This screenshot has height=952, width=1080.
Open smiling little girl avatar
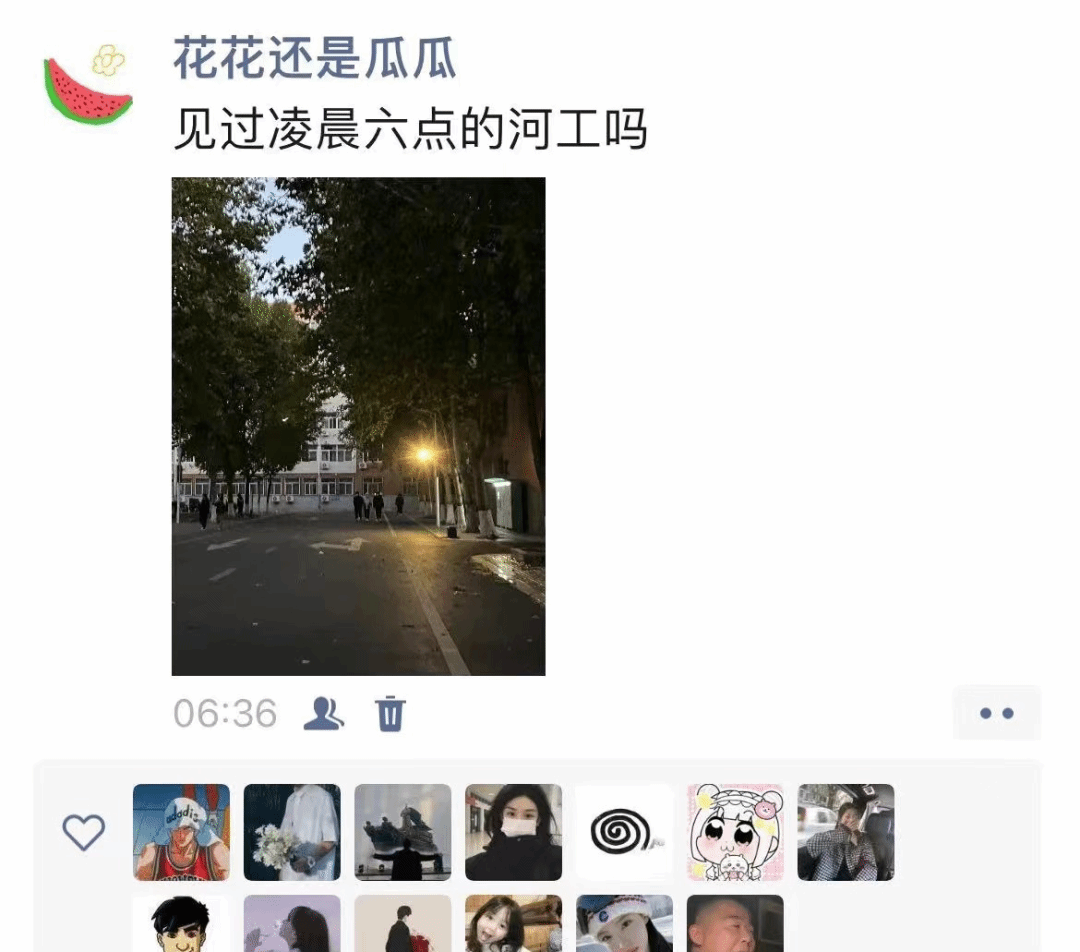(x=514, y=924)
